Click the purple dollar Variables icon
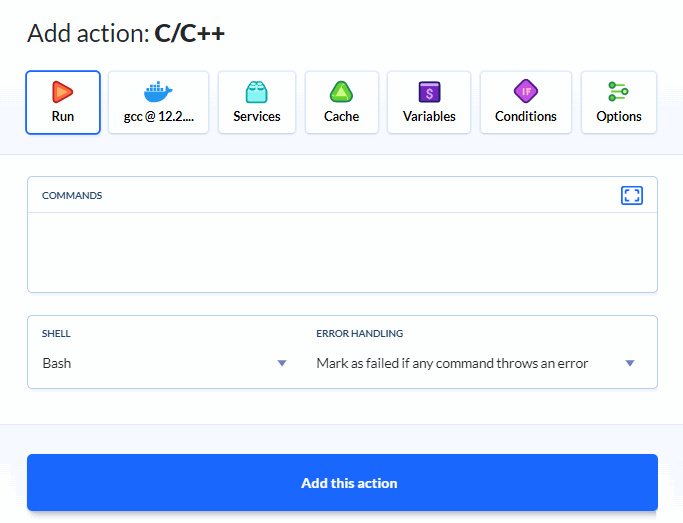Viewport: 683px width, 523px height. [429, 92]
